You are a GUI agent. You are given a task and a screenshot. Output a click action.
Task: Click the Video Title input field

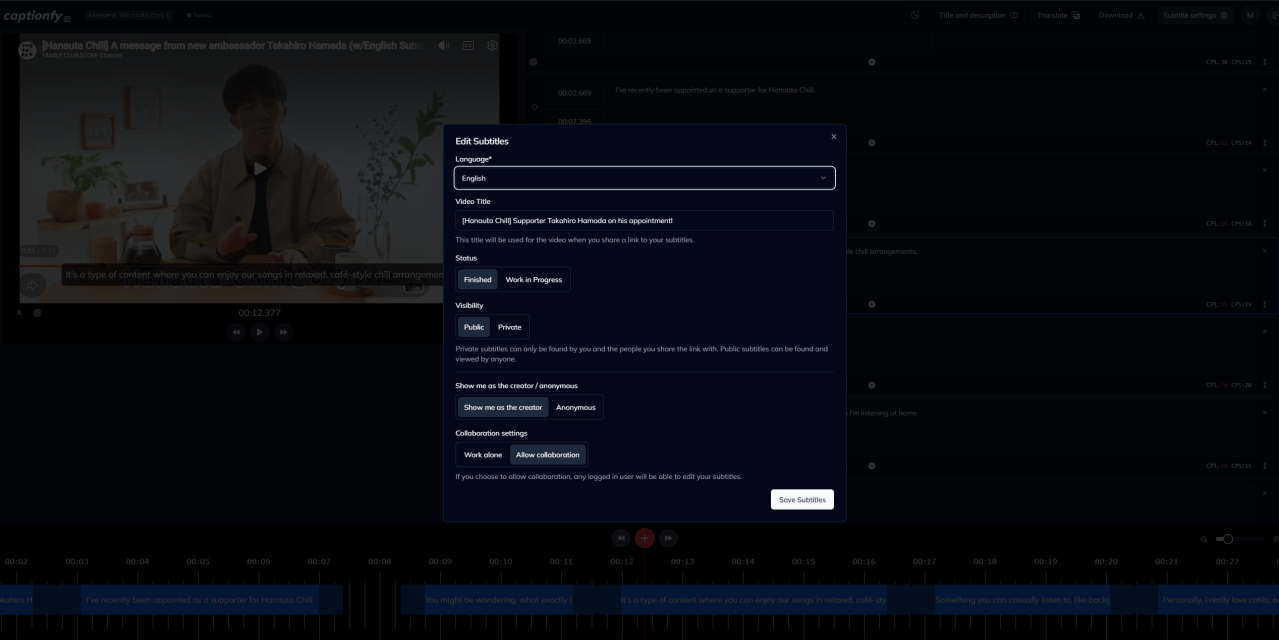click(x=644, y=220)
